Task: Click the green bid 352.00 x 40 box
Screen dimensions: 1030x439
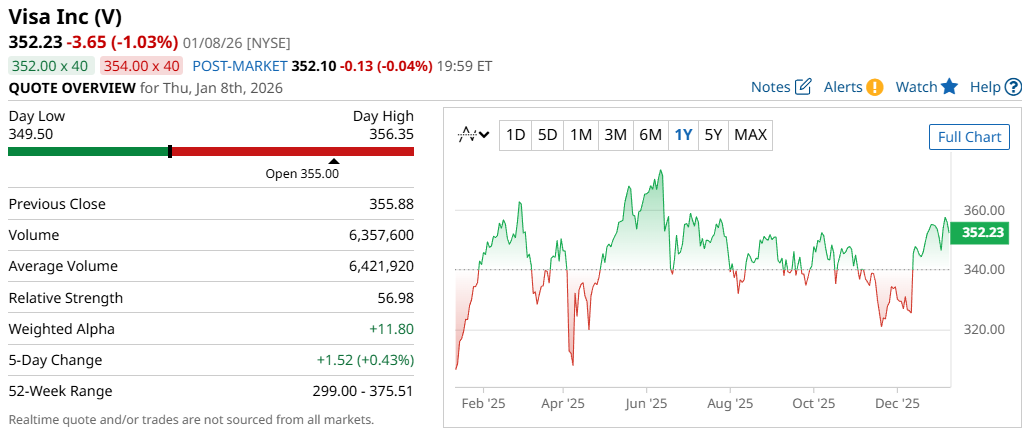Action: pyautogui.click(x=49, y=66)
